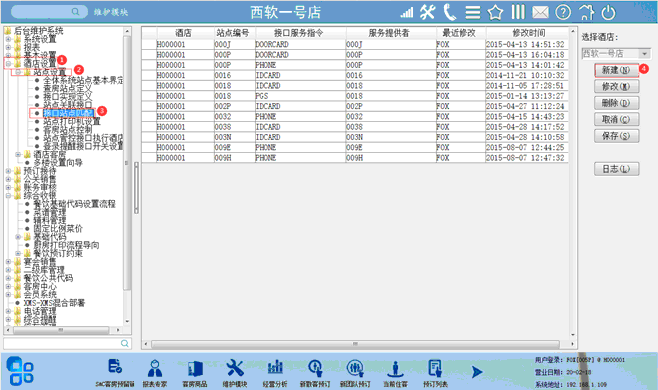
Task: Select 站点打印机设置 tree item
Action: point(72,121)
